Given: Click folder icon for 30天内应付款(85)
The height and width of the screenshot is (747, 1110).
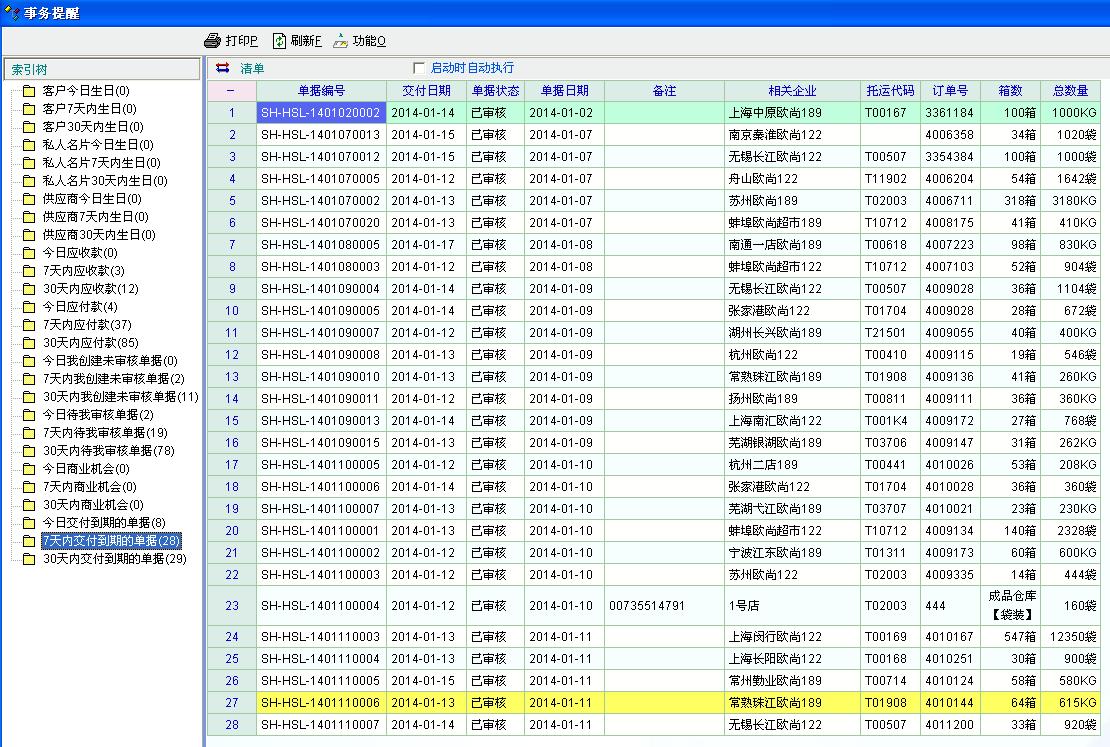Looking at the screenshot, I should [x=29, y=343].
